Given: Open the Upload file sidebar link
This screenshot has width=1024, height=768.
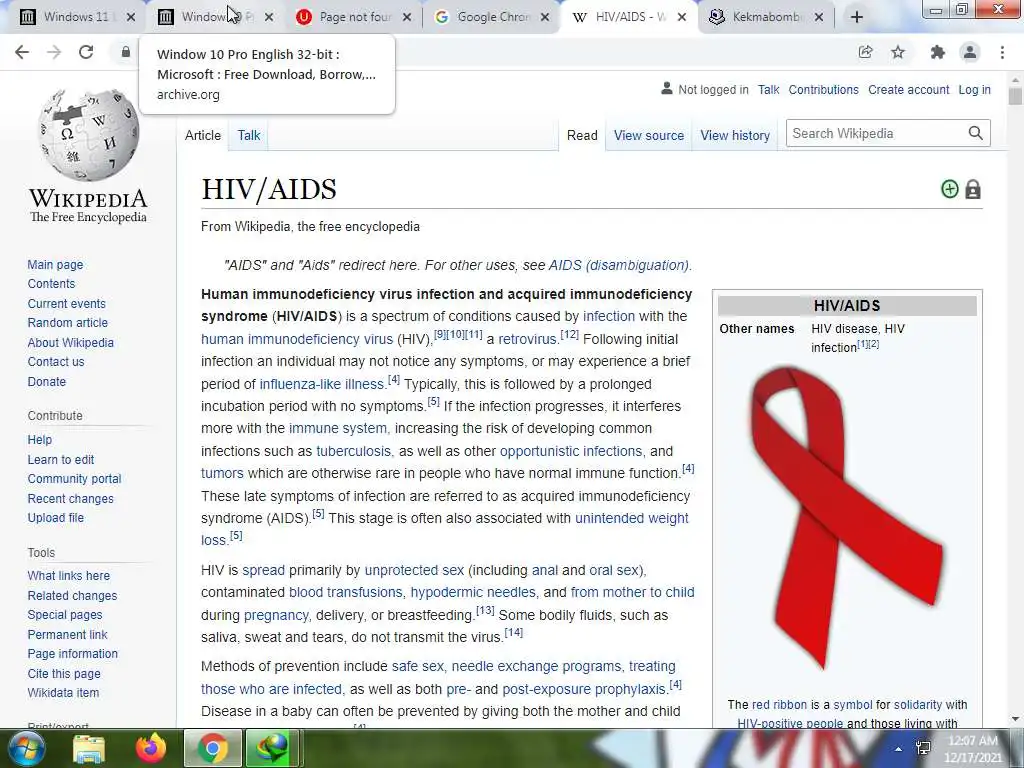Looking at the screenshot, I should click(x=56, y=517).
